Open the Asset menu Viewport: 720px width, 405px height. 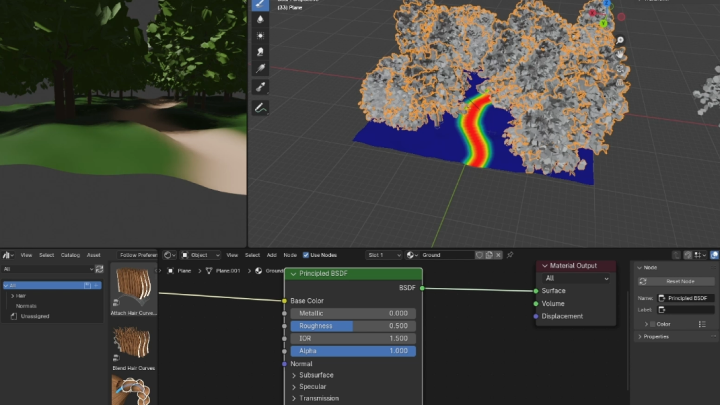[x=94, y=255]
